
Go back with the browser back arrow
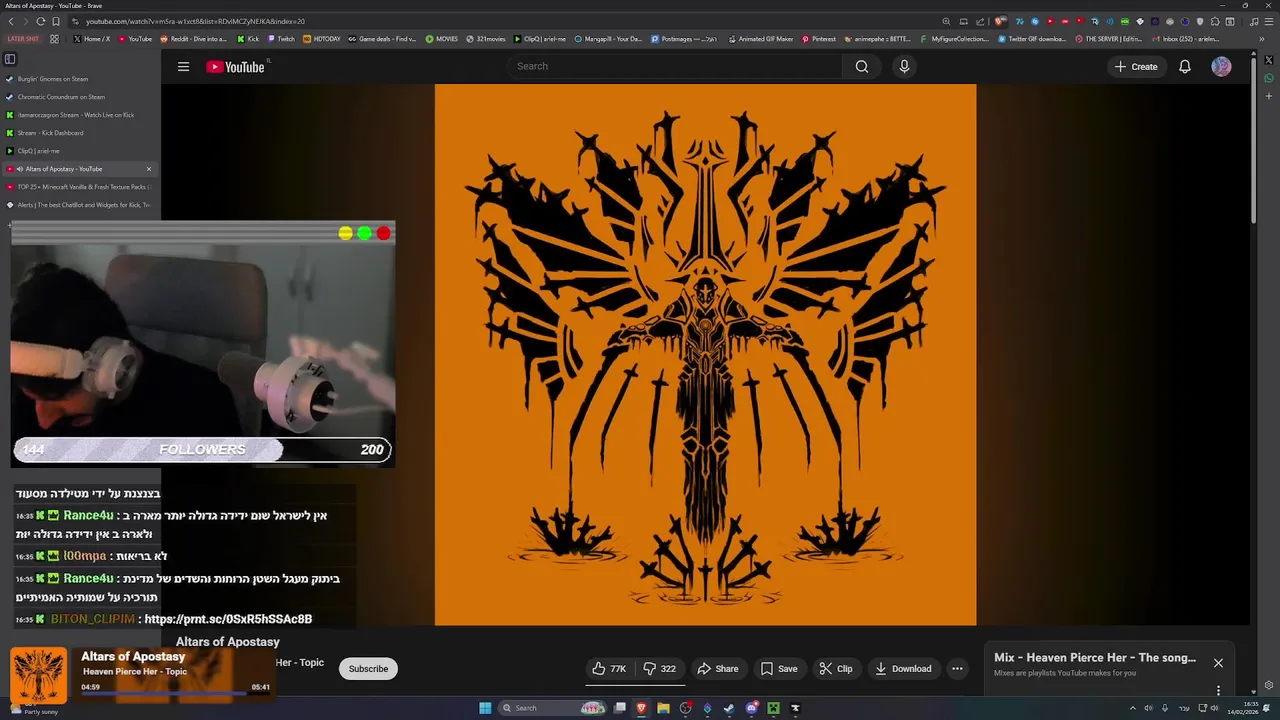click(11, 21)
